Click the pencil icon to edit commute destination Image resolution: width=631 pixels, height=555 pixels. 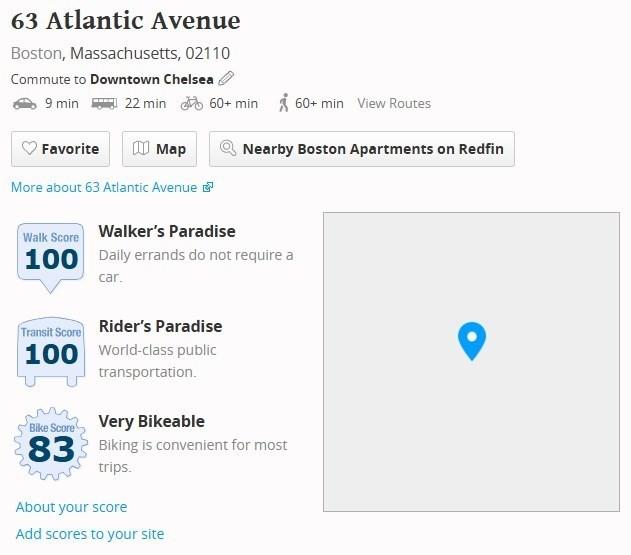pyautogui.click(x=226, y=78)
